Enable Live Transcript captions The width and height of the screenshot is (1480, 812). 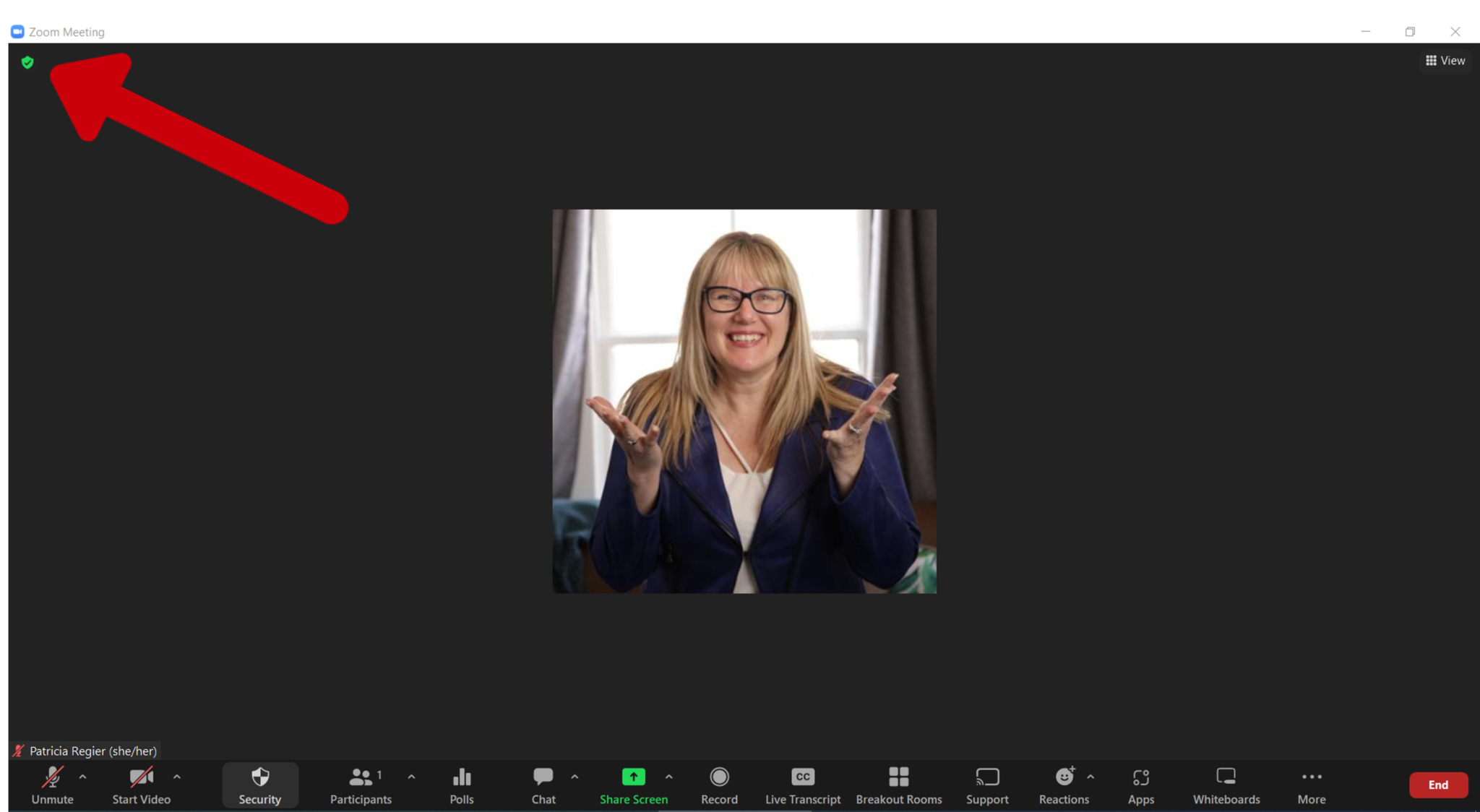coord(802,785)
